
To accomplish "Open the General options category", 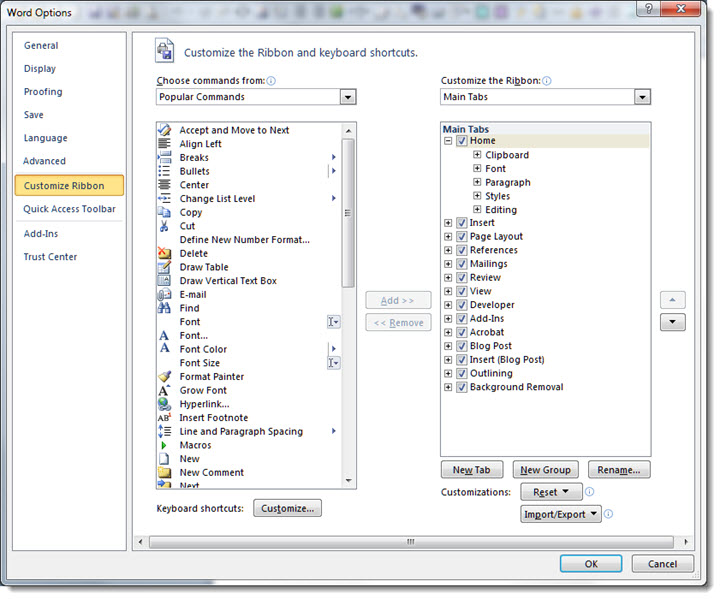I will pos(41,45).
